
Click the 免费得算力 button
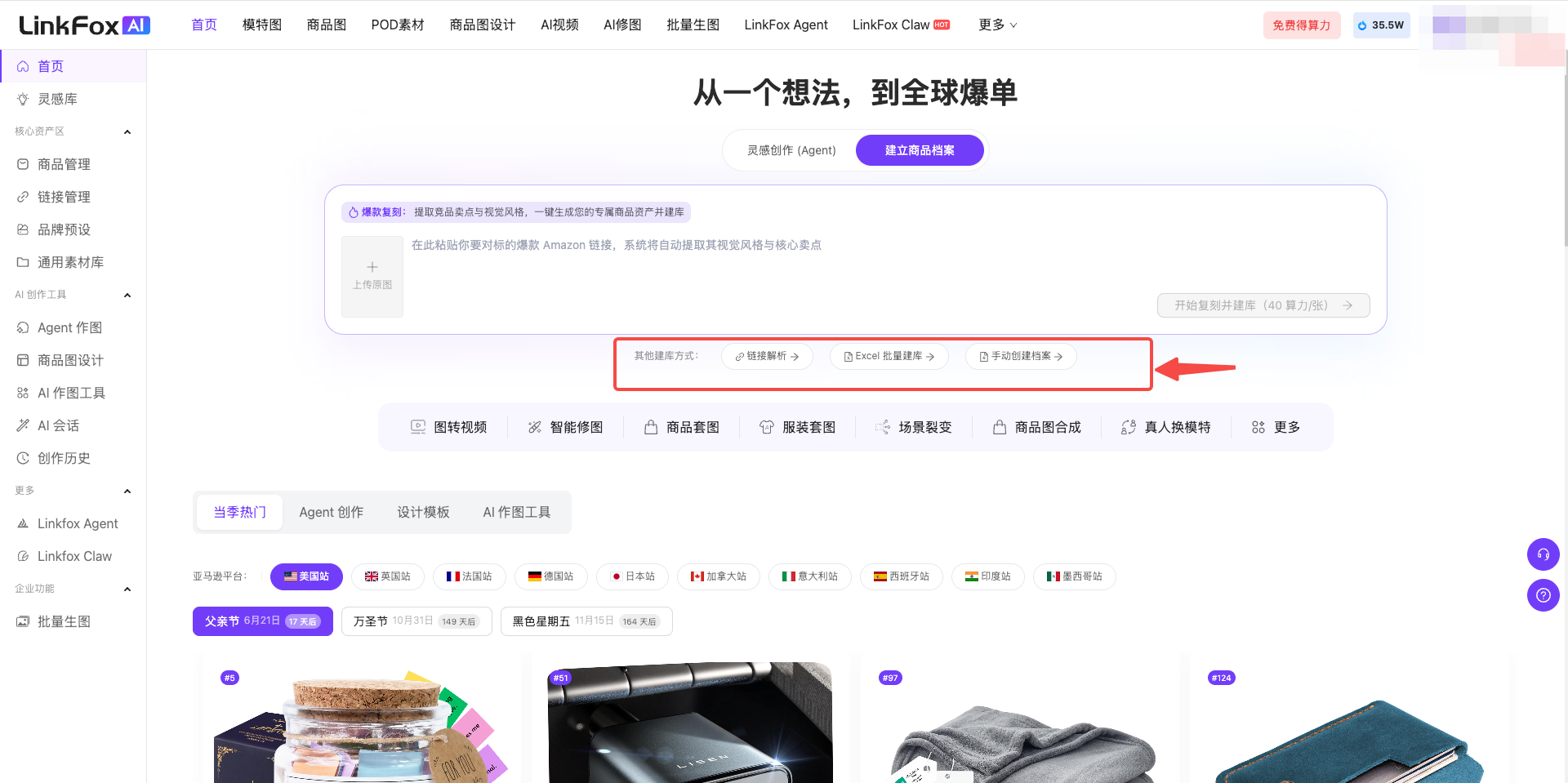1302,25
